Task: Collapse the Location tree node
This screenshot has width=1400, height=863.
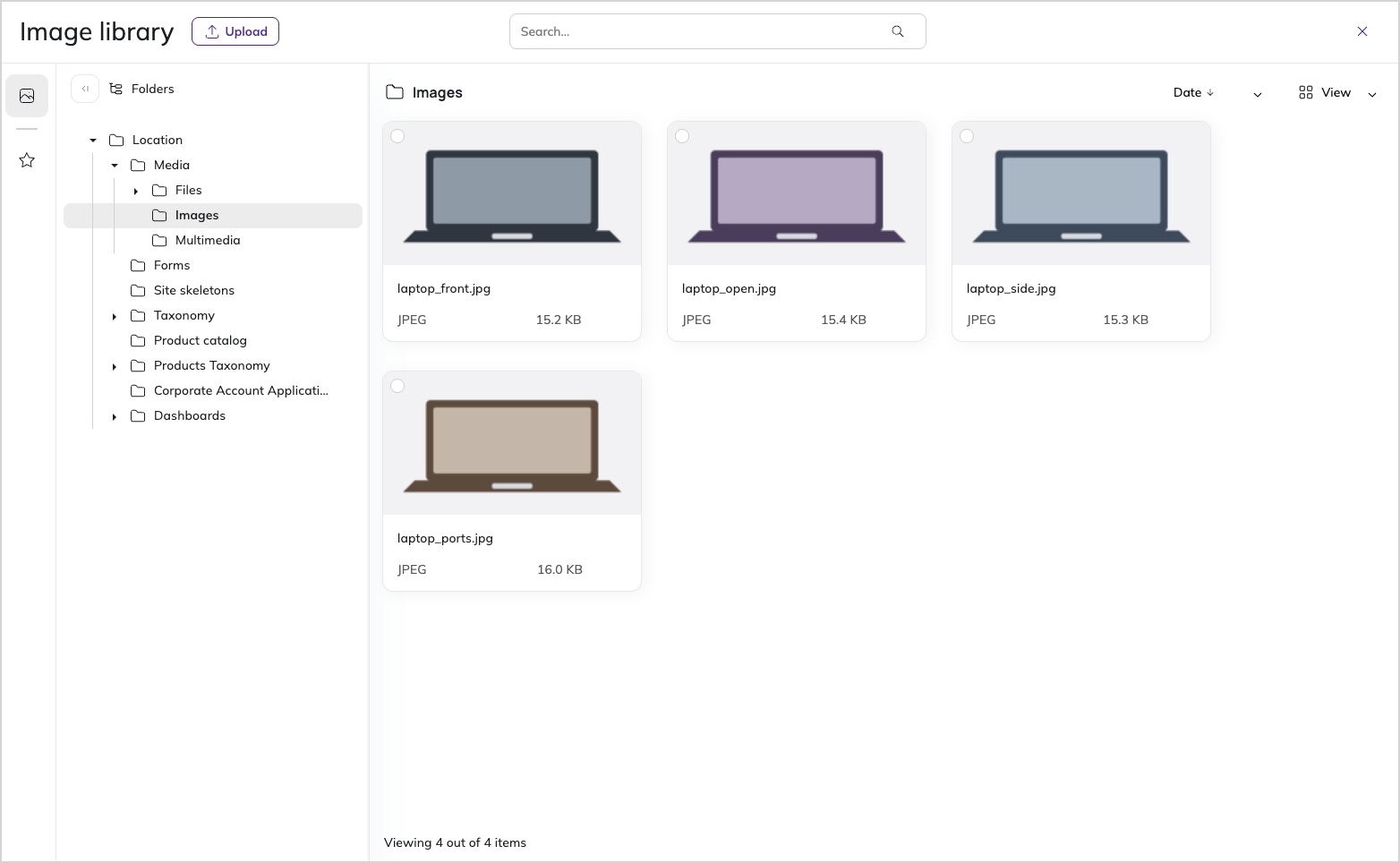Action: pyautogui.click(x=93, y=141)
